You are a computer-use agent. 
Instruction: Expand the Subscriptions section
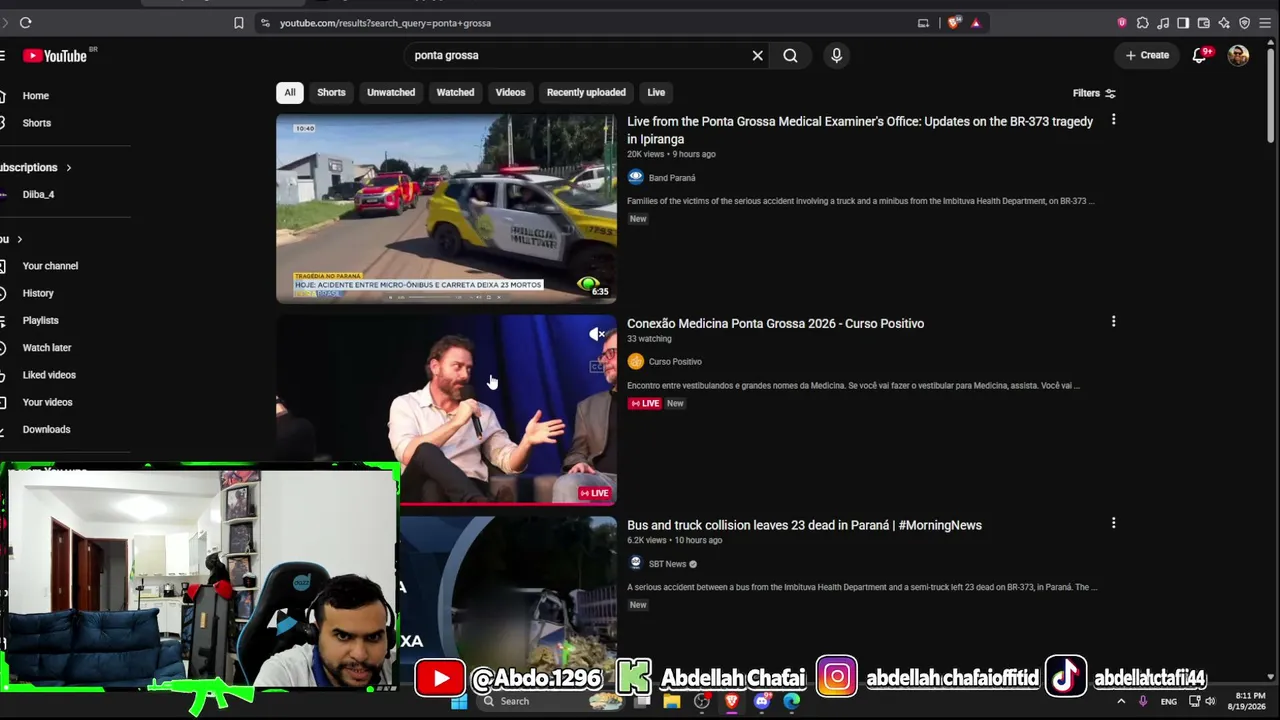tap(36, 167)
